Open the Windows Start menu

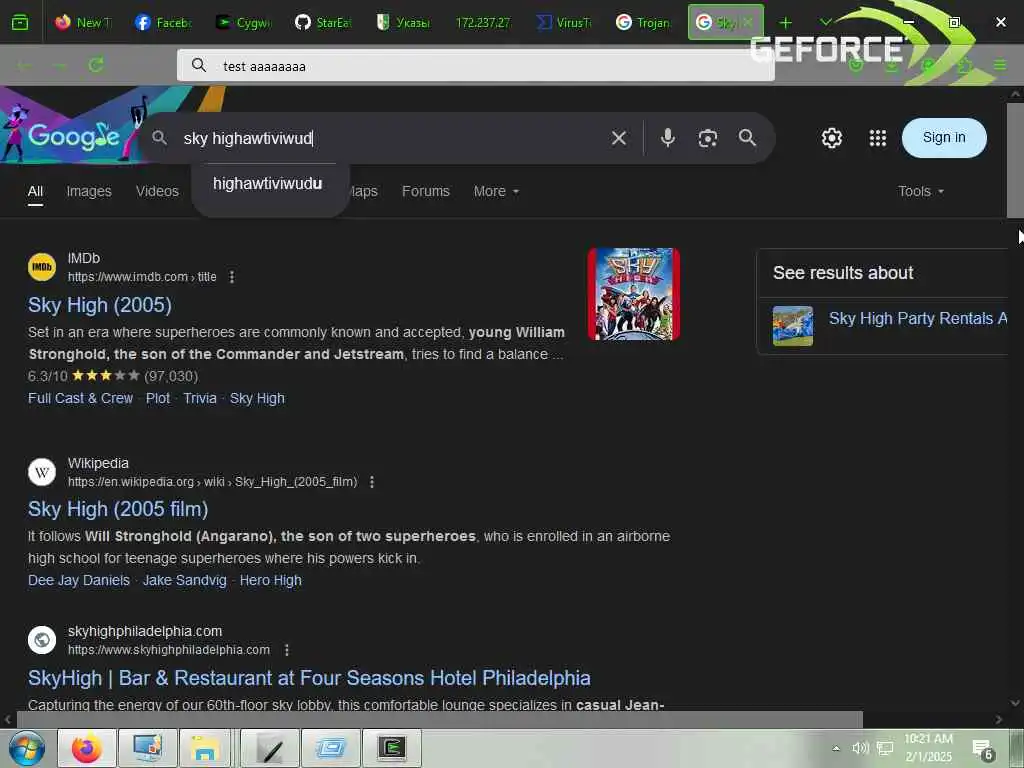click(26, 748)
